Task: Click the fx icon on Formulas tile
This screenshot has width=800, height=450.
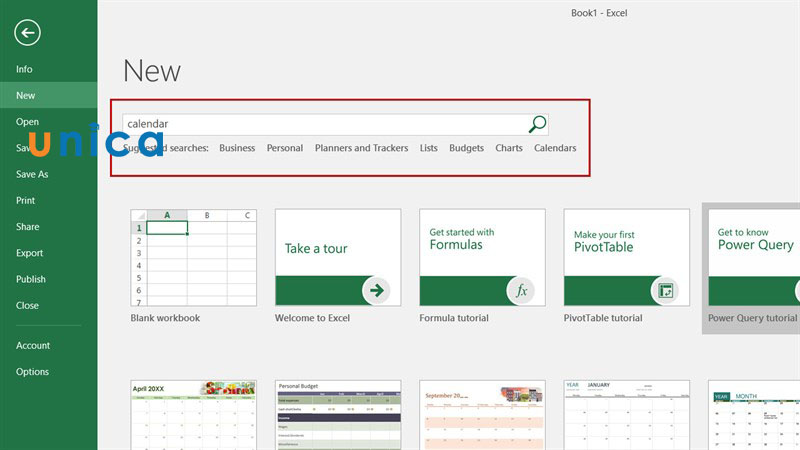Action: 521,290
